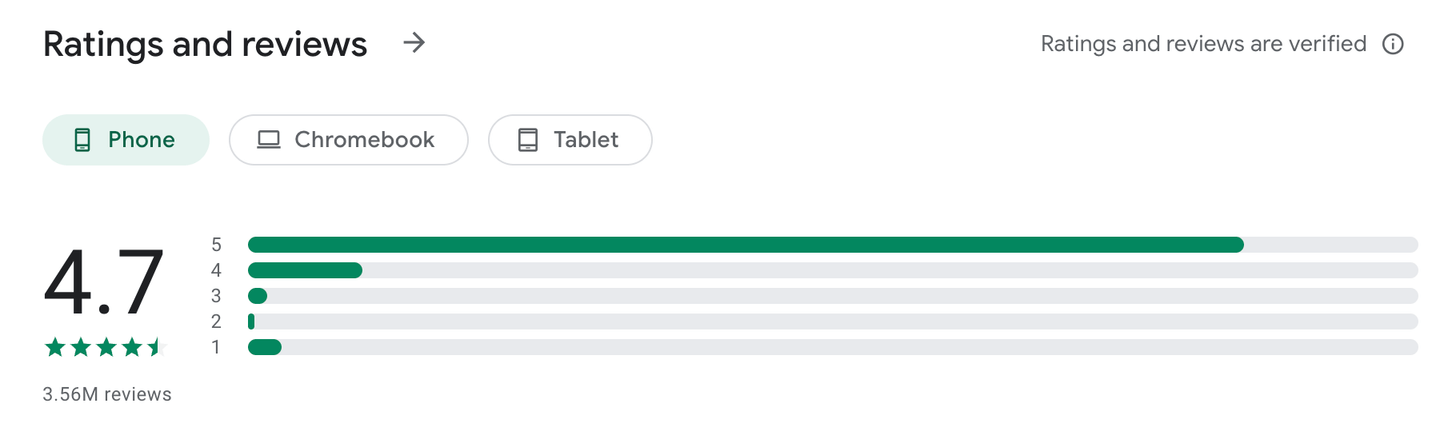The image size is (1440, 427).
Task: Click the 3.56M reviews count
Action: pos(107,395)
